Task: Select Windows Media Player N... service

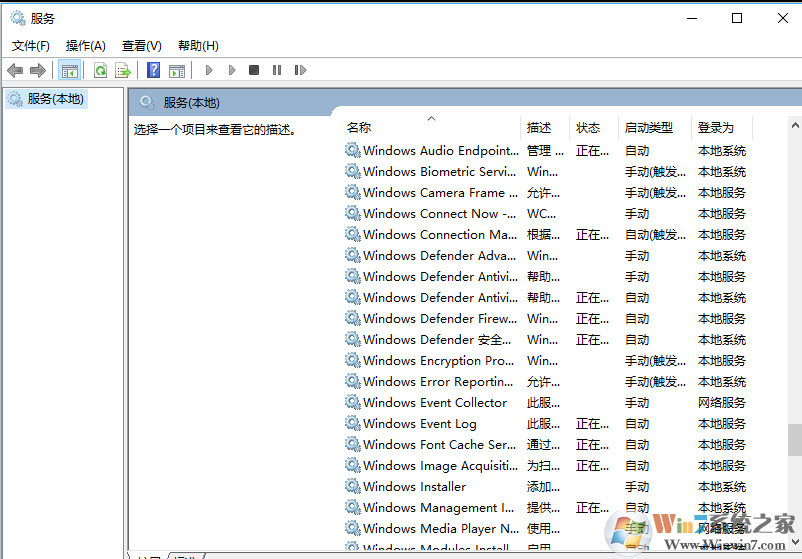Action: [x=545, y=528]
